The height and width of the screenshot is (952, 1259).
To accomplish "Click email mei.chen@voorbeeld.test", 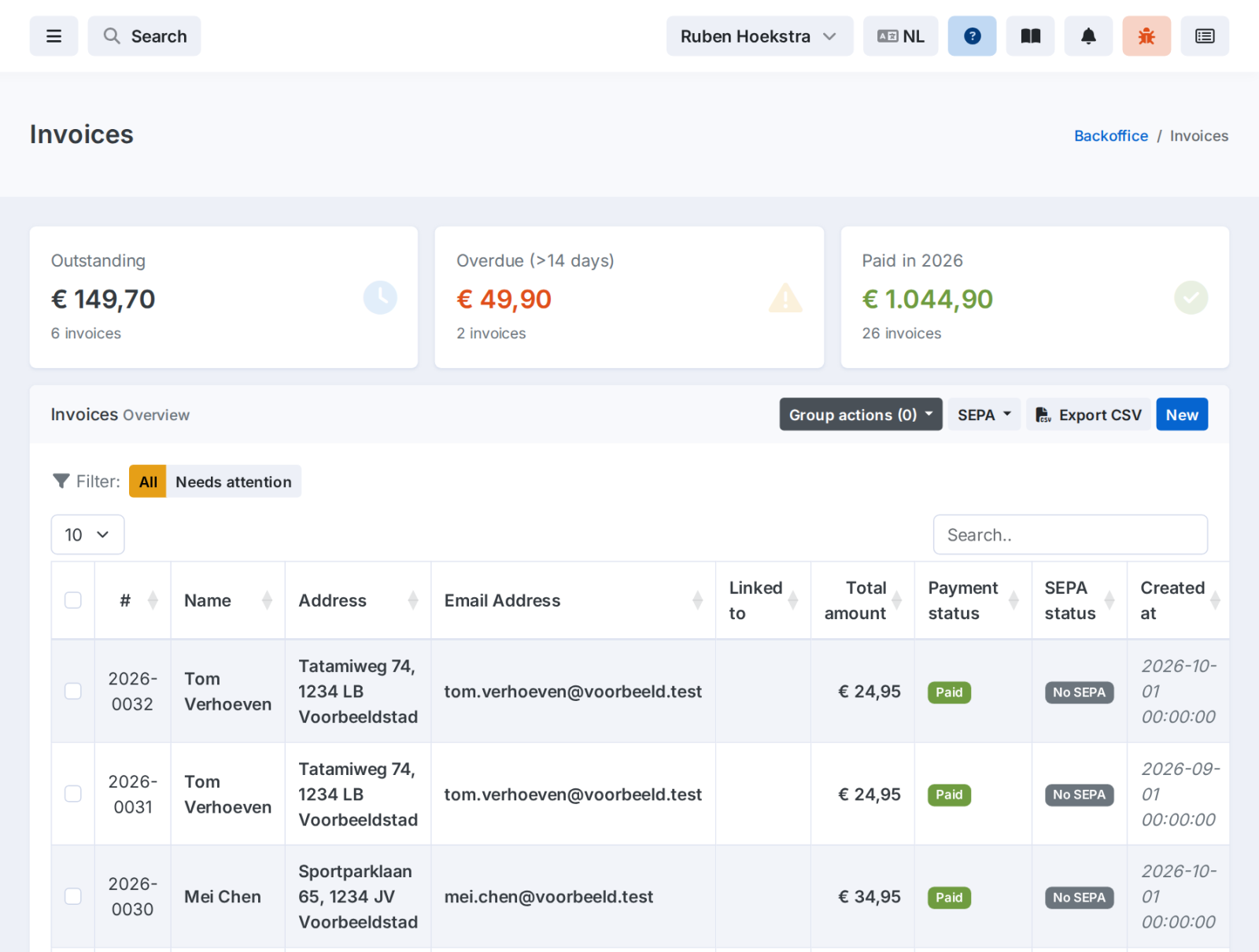I will 548,897.
